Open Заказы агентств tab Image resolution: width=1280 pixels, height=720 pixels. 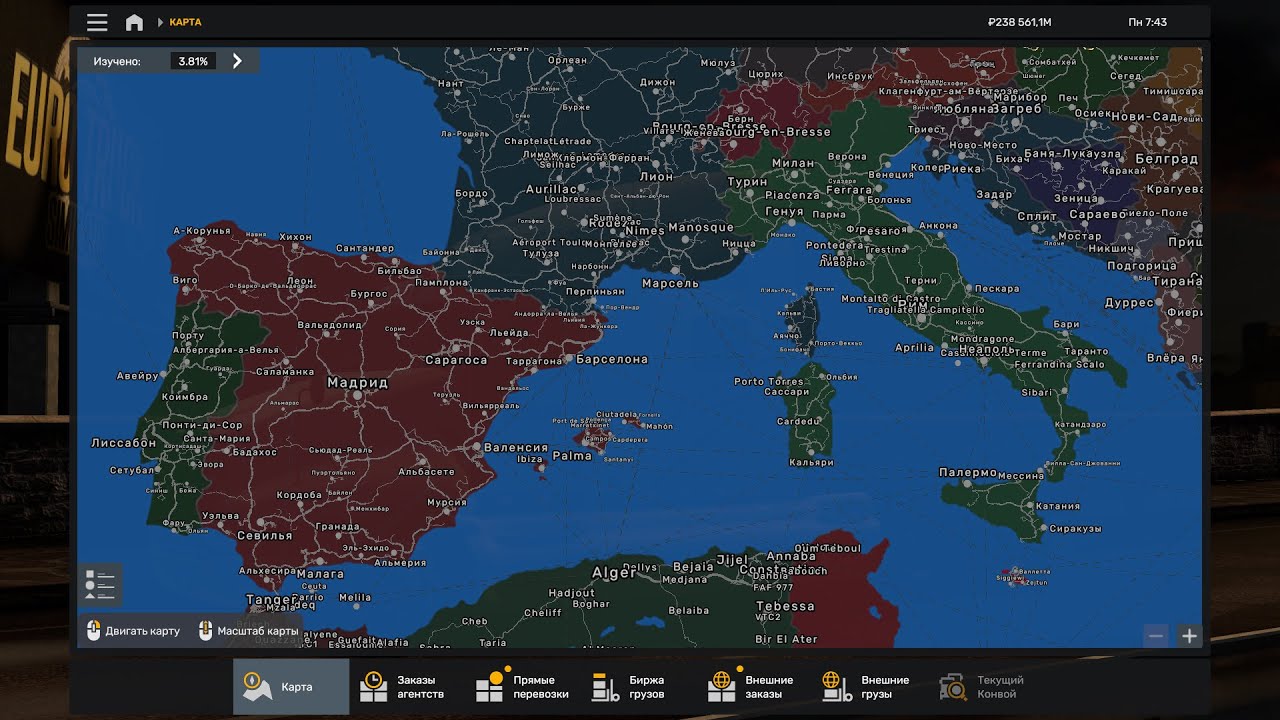(407, 687)
